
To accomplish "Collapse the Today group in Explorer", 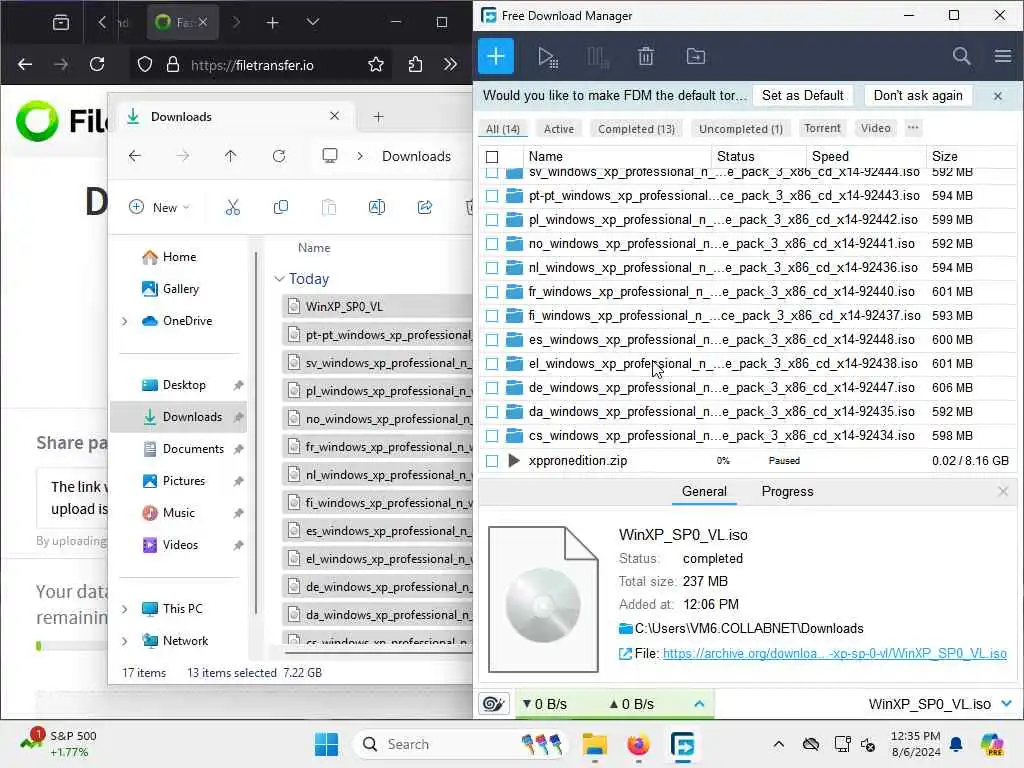I will (x=280, y=279).
